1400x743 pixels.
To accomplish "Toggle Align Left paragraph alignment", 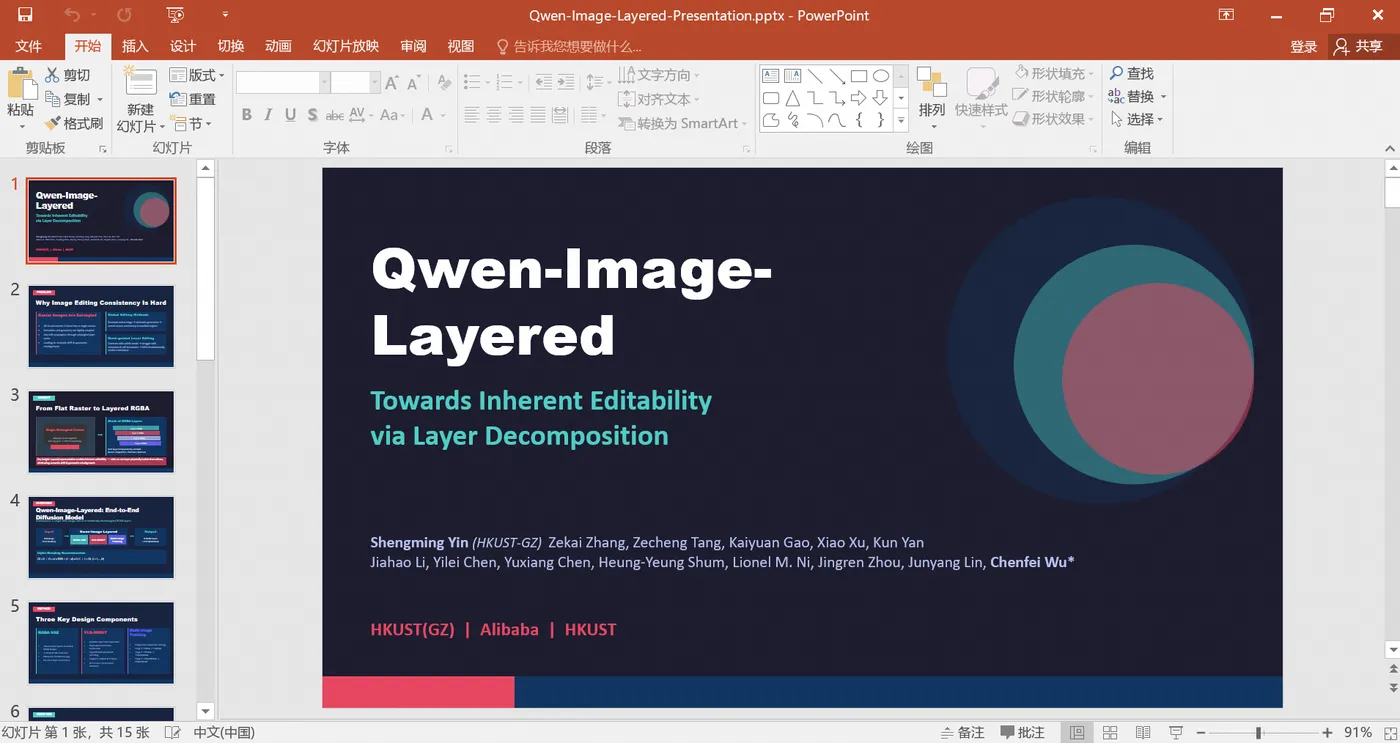I will point(472,115).
